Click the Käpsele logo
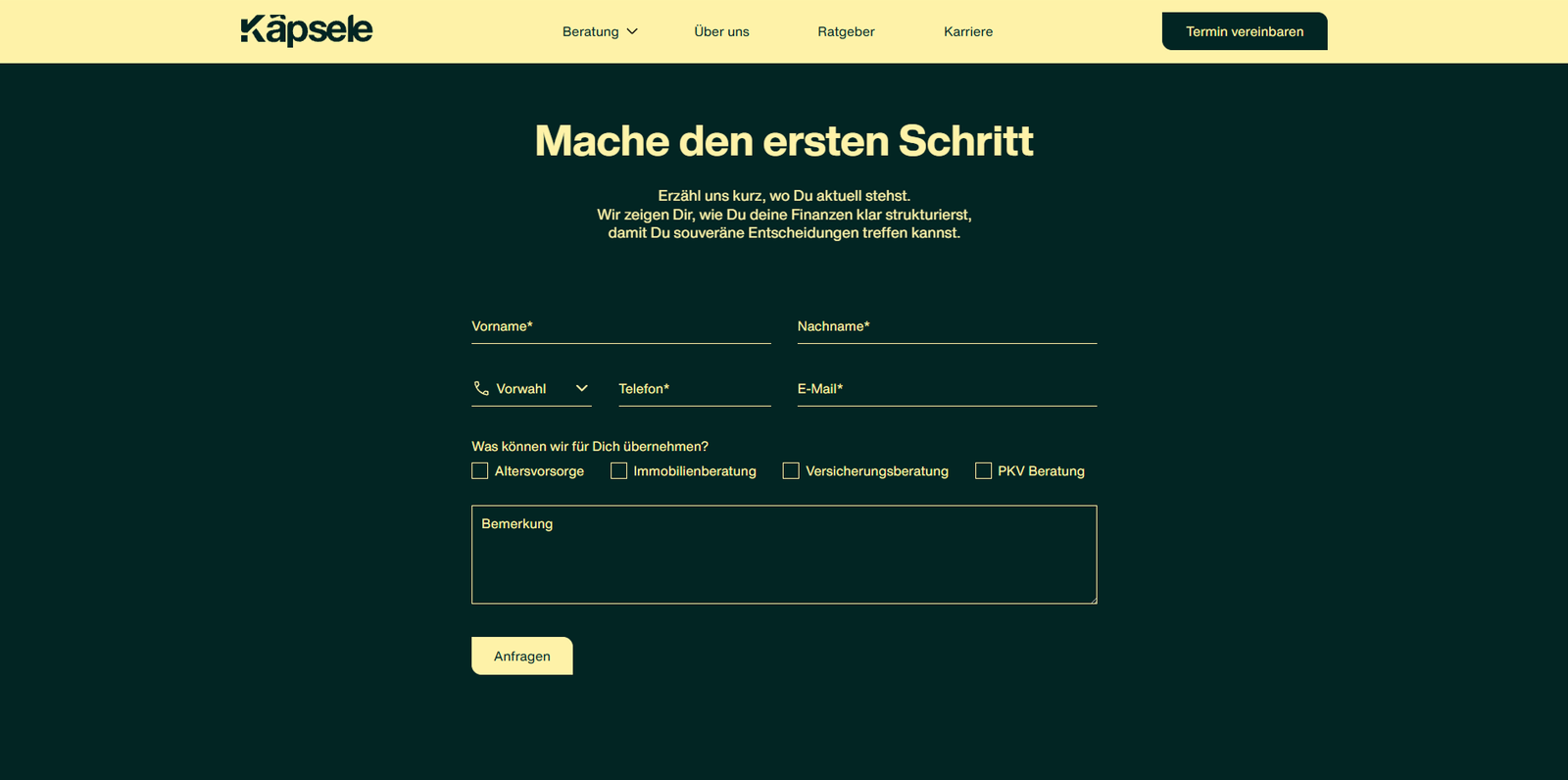 click(307, 30)
